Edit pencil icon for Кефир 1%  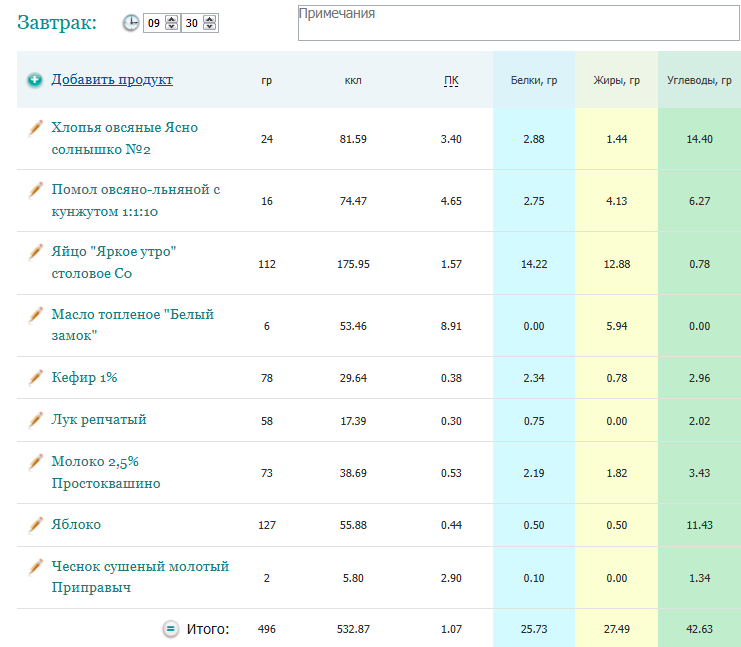pos(35,377)
